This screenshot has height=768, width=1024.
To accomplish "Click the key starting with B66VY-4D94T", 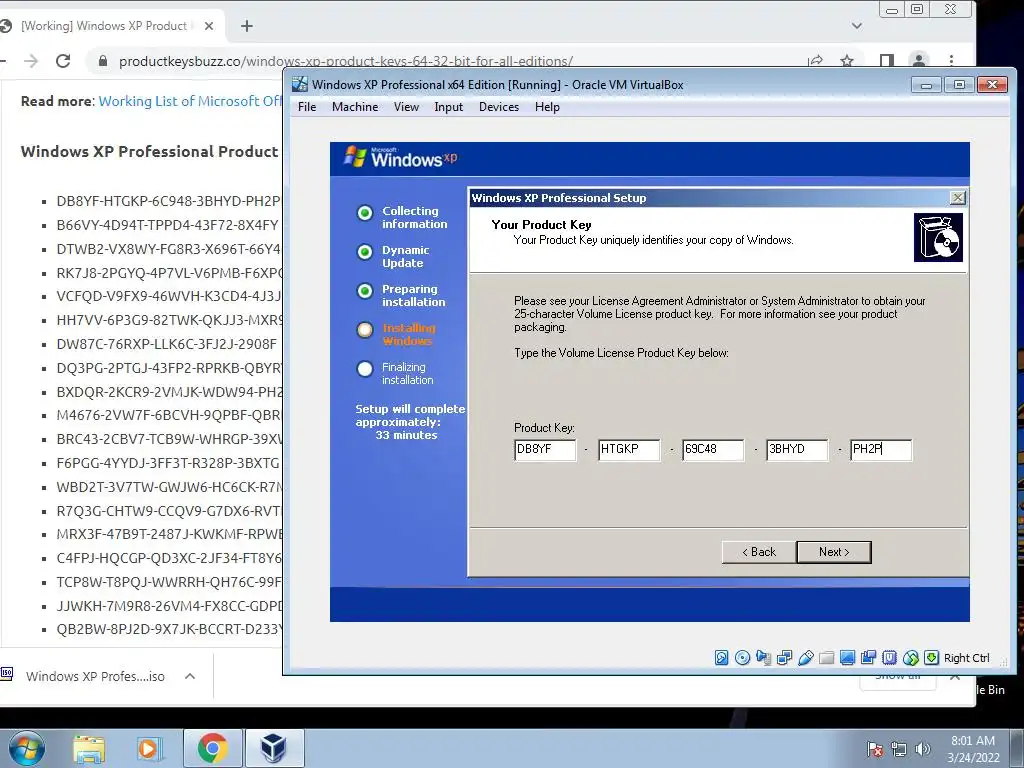I will pos(167,225).
